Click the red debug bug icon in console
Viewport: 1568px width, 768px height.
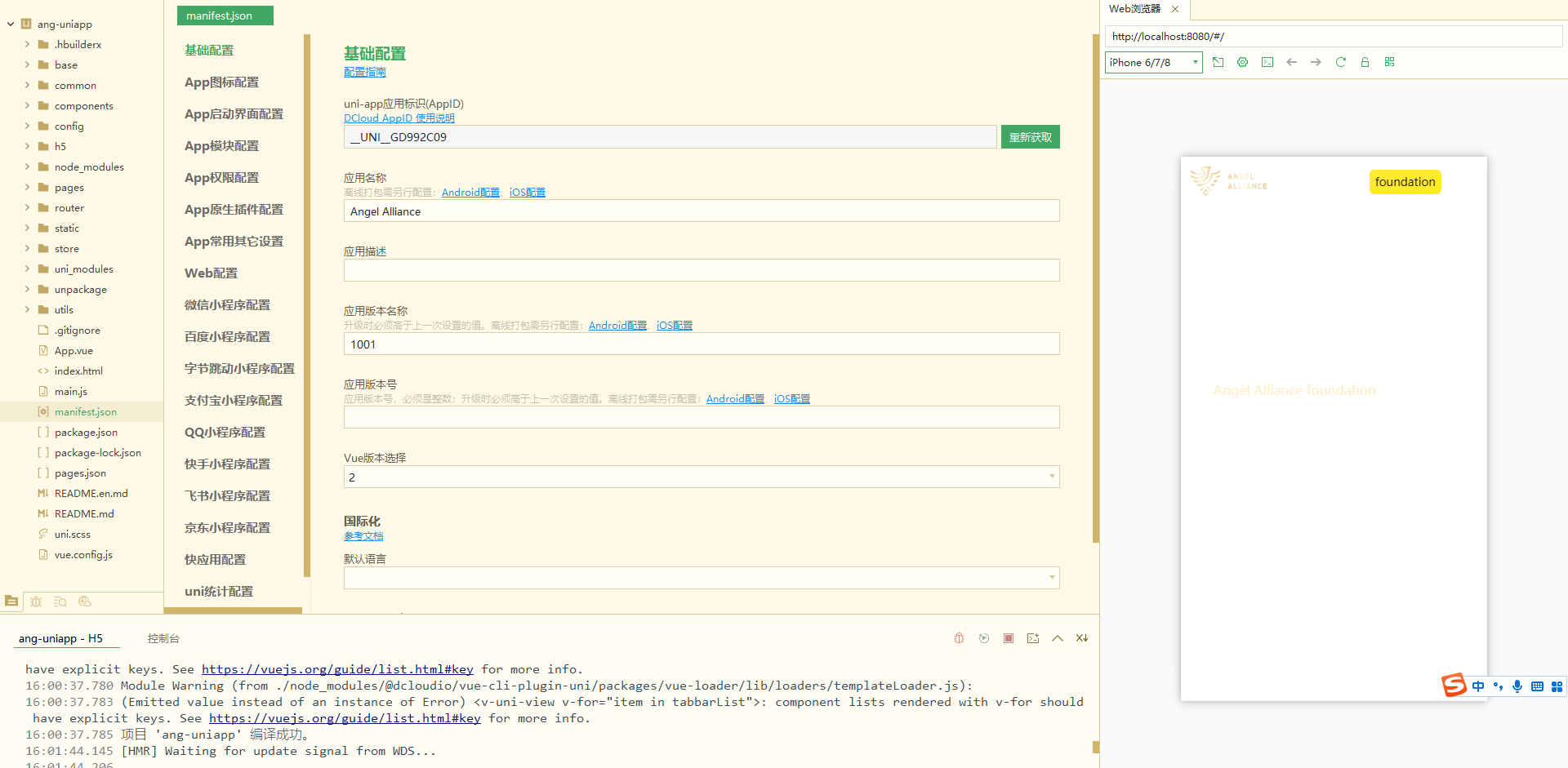click(x=959, y=638)
